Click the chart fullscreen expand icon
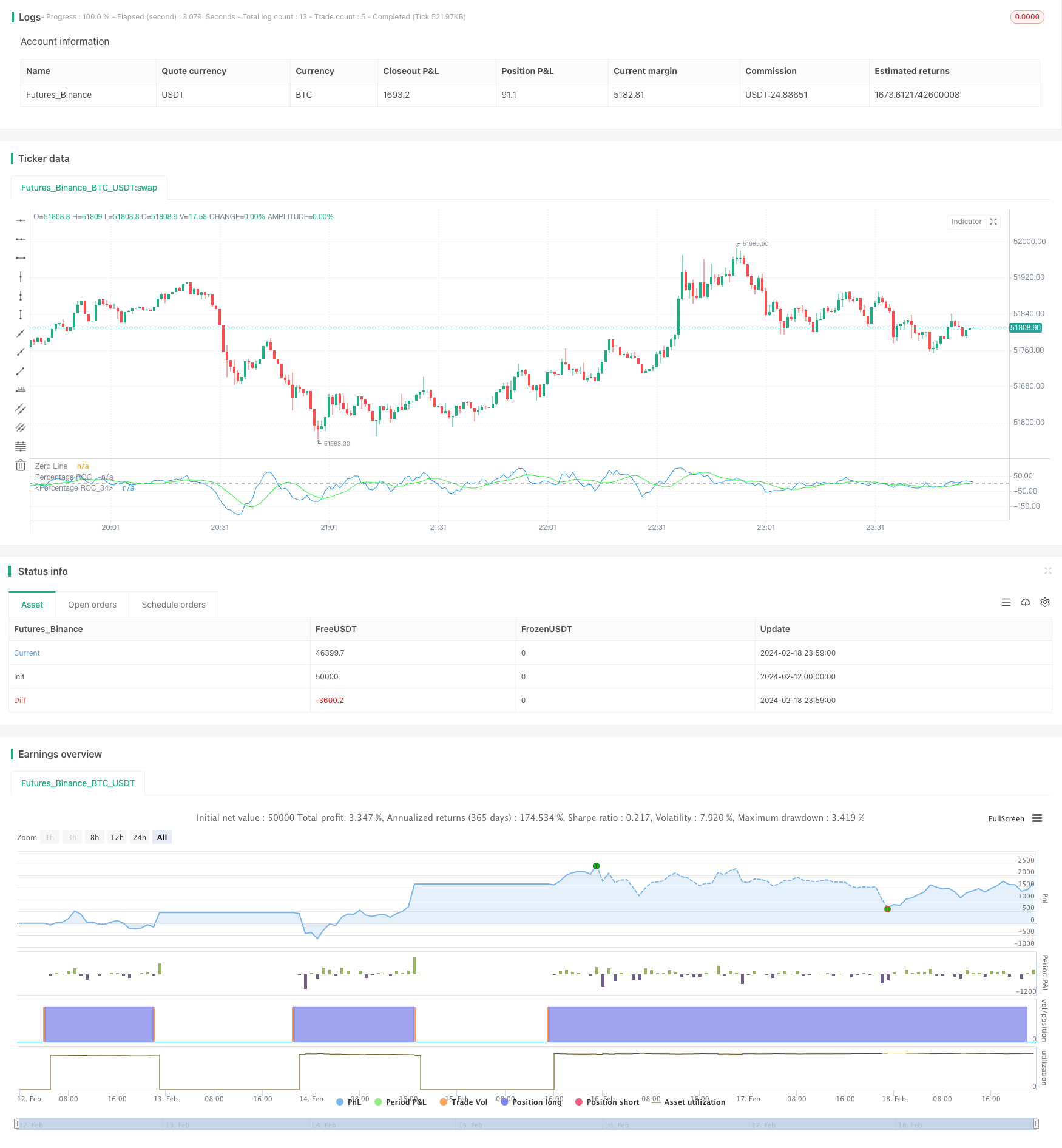Viewport: 1062px width, 1148px height. pos(993,222)
